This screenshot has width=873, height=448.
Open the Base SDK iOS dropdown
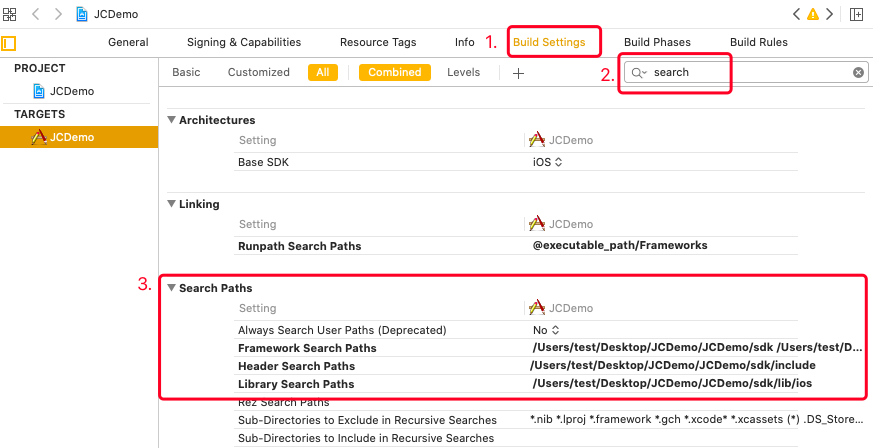547,163
